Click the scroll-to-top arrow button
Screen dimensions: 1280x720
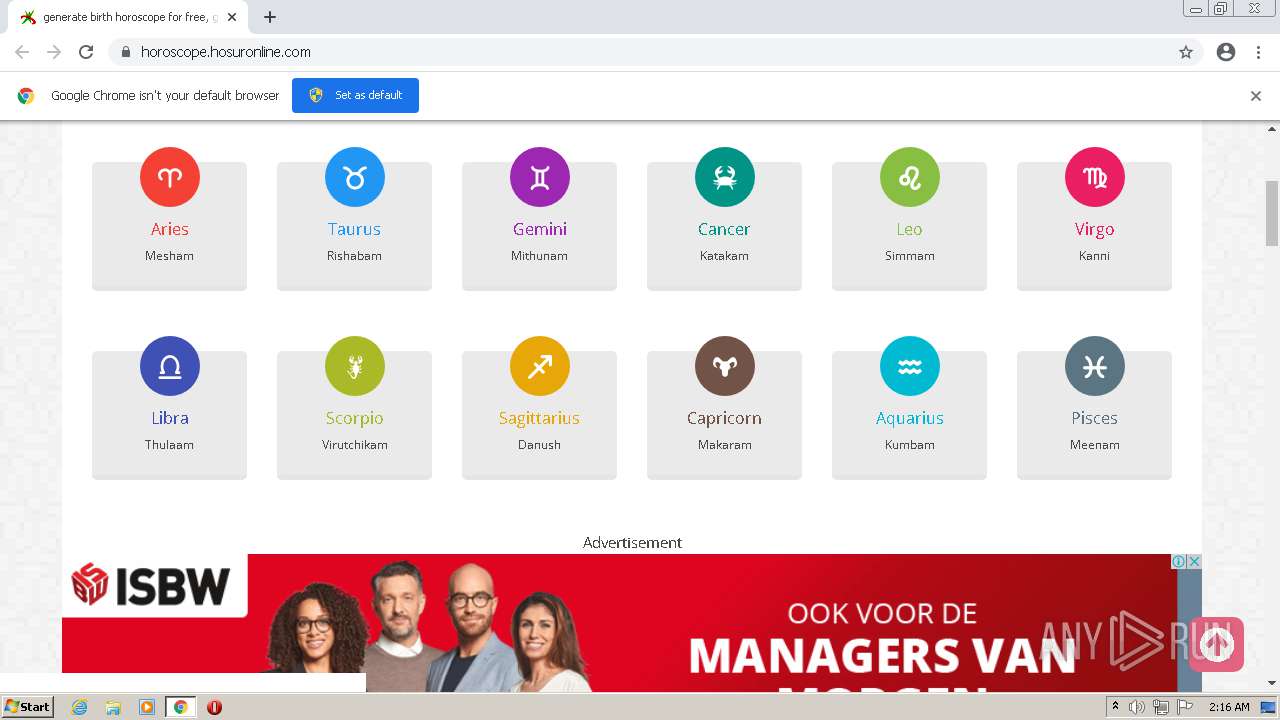pos(1217,644)
